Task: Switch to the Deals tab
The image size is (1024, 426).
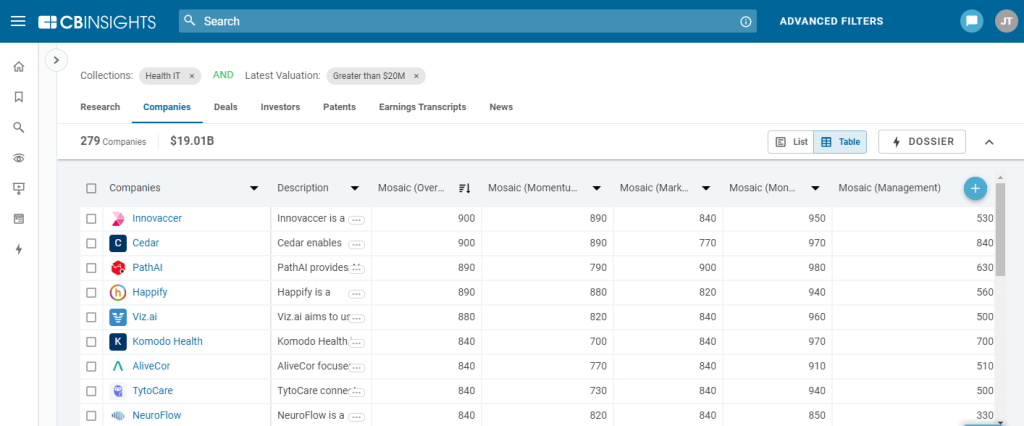Action: (225, 107)
